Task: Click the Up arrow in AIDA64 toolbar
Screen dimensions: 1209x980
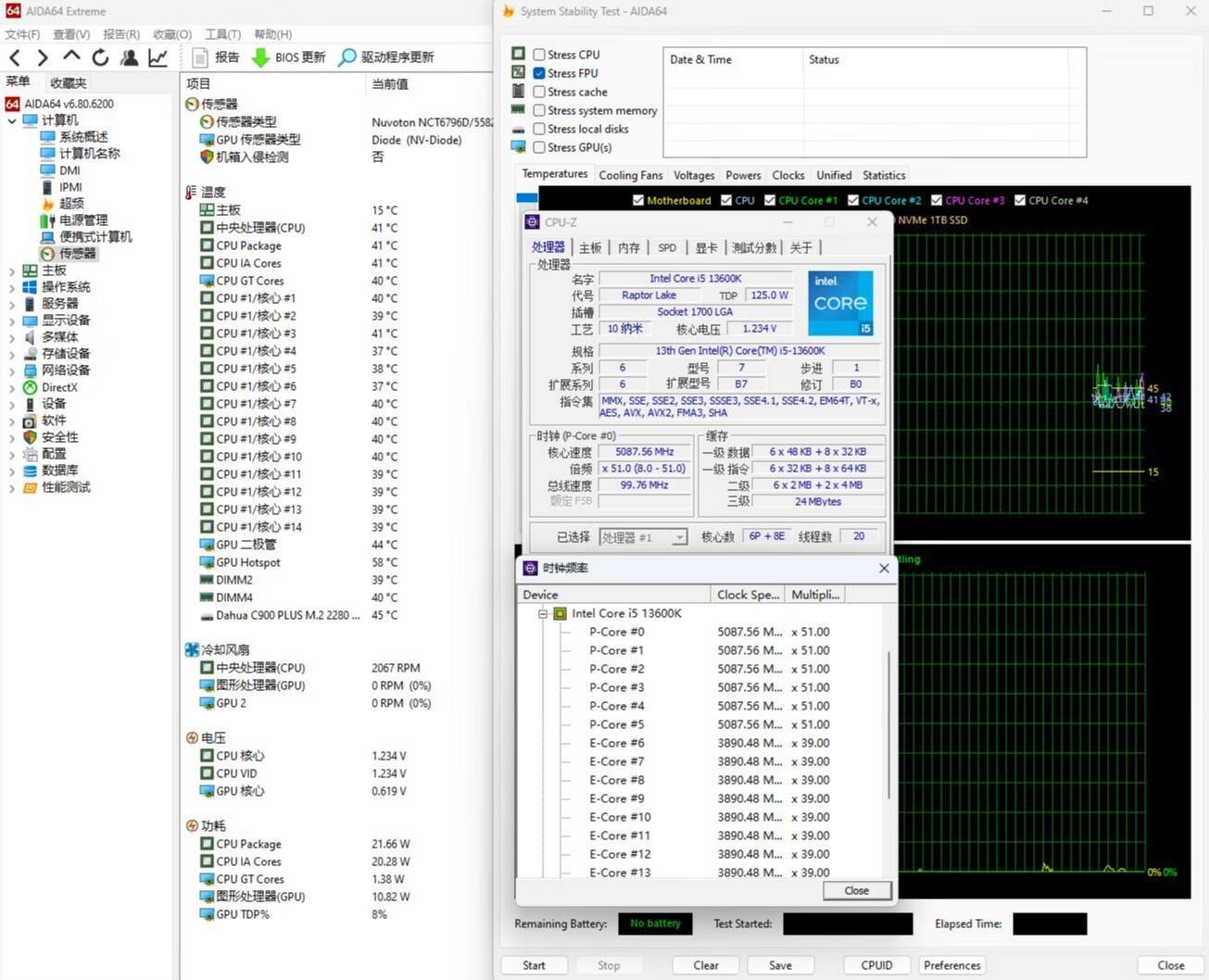Action: [71, 57]
